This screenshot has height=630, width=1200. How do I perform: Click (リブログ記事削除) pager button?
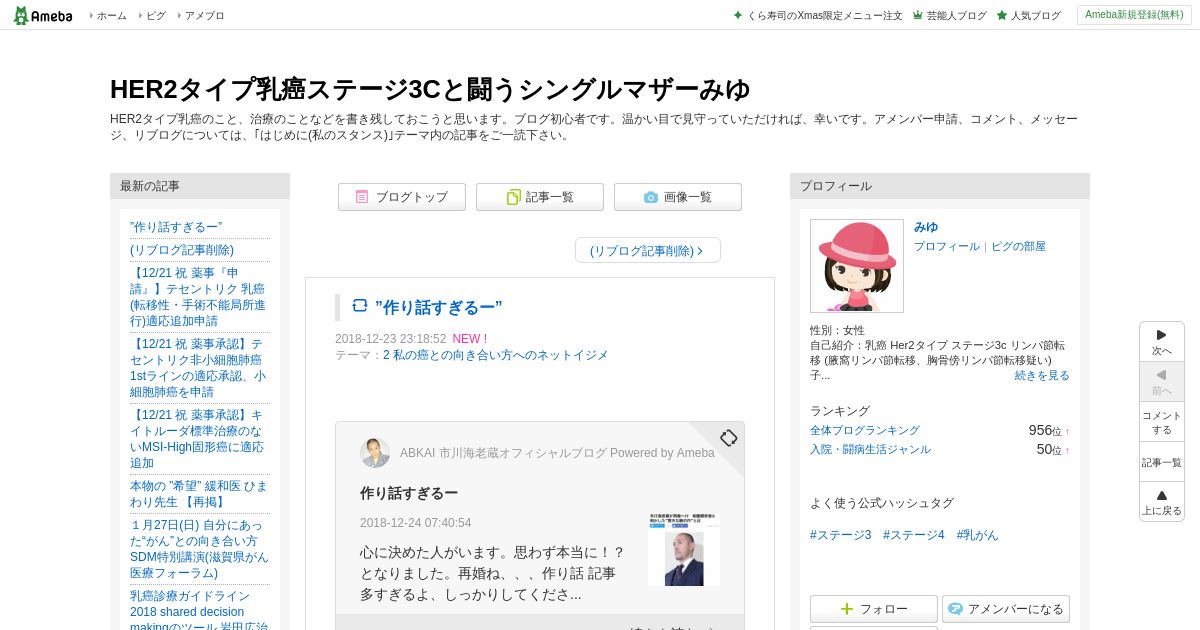[x=648, y=250]
